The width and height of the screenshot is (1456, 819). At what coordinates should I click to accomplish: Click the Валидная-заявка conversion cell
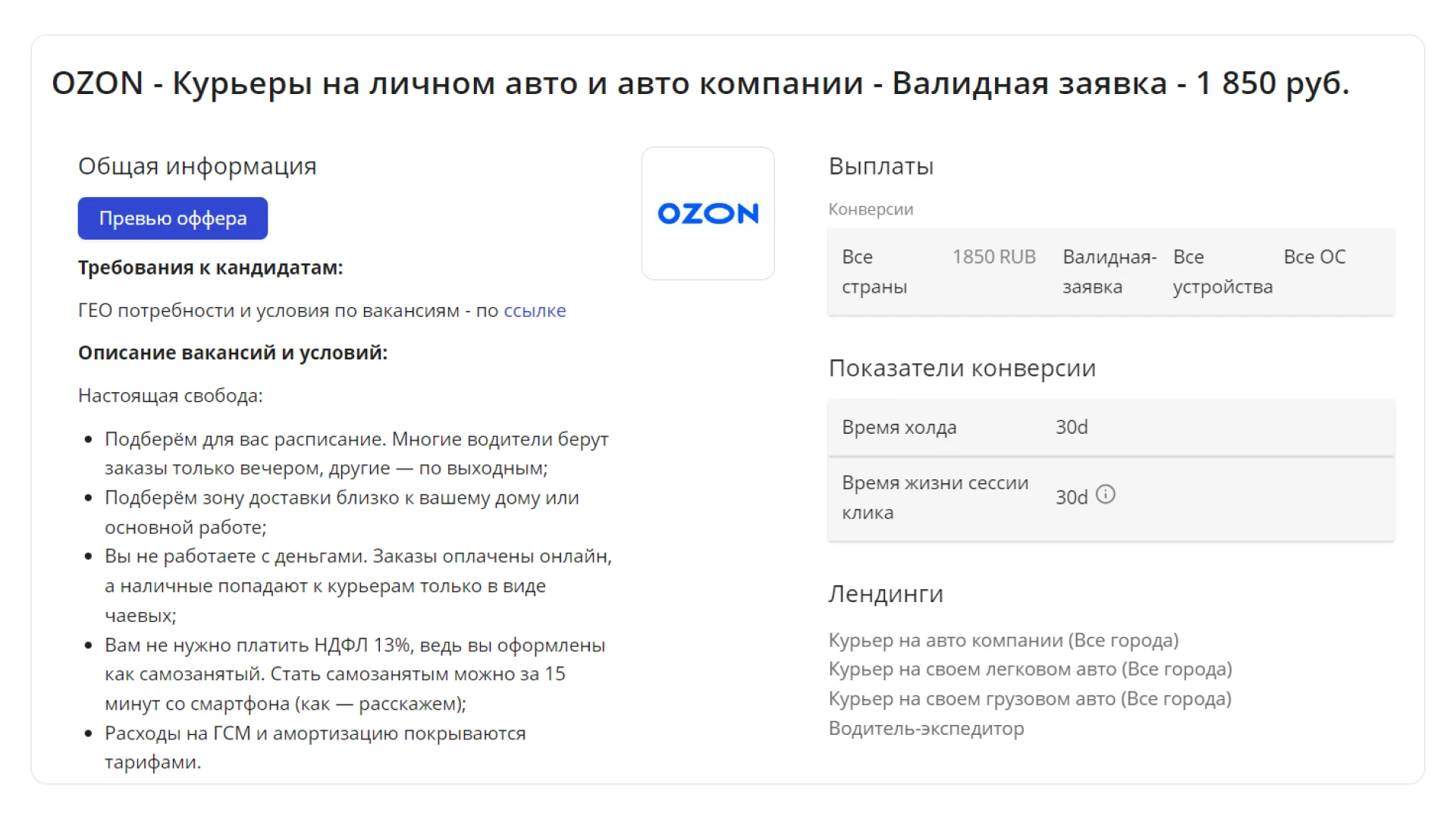click(x=1109, y=271)
